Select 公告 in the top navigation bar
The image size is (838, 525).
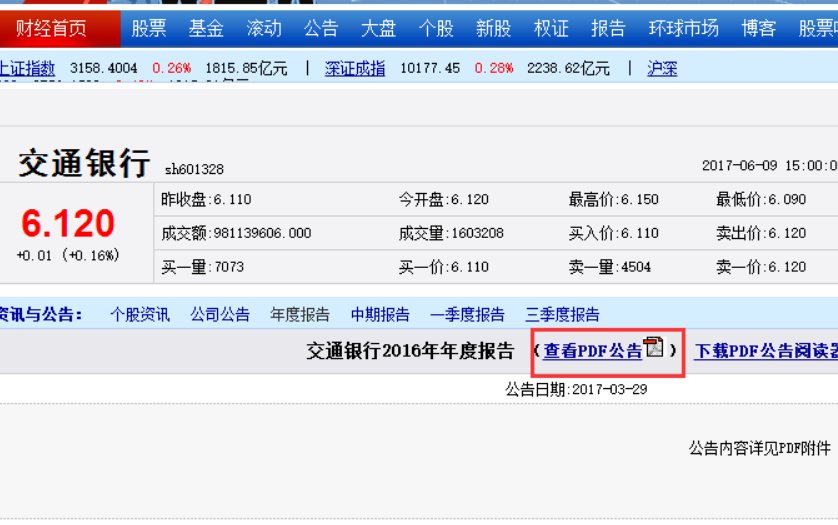coord(321,28)
